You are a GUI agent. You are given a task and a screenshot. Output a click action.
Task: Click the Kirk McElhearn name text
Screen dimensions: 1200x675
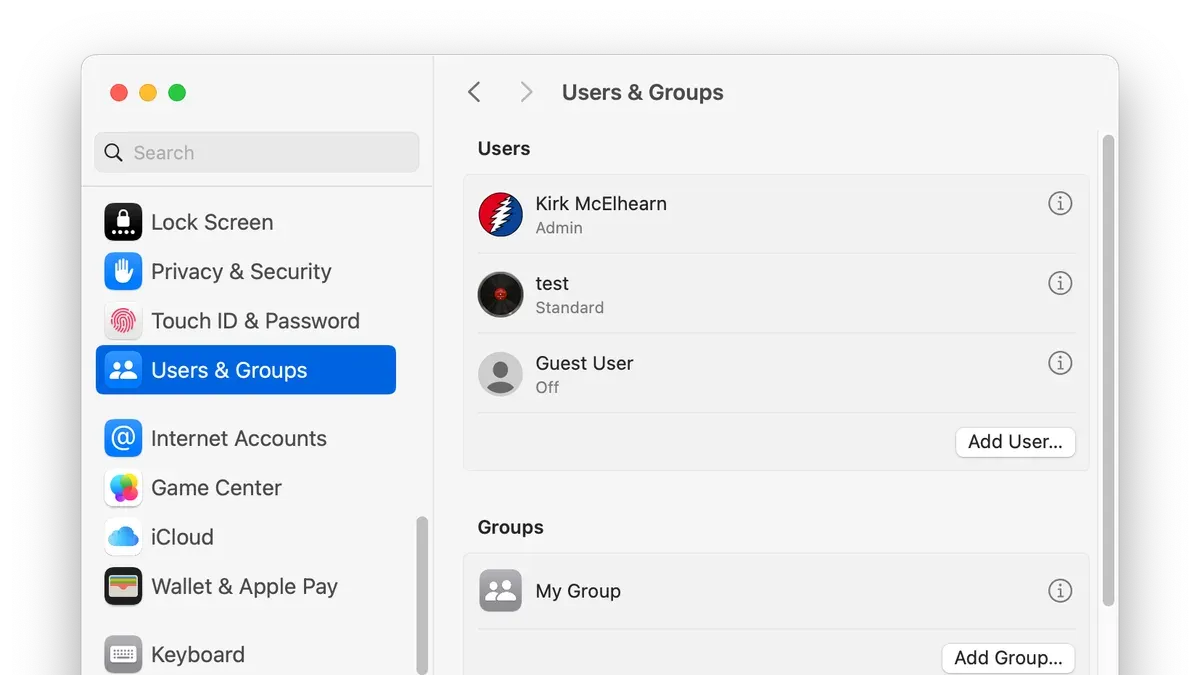point(601,203)
